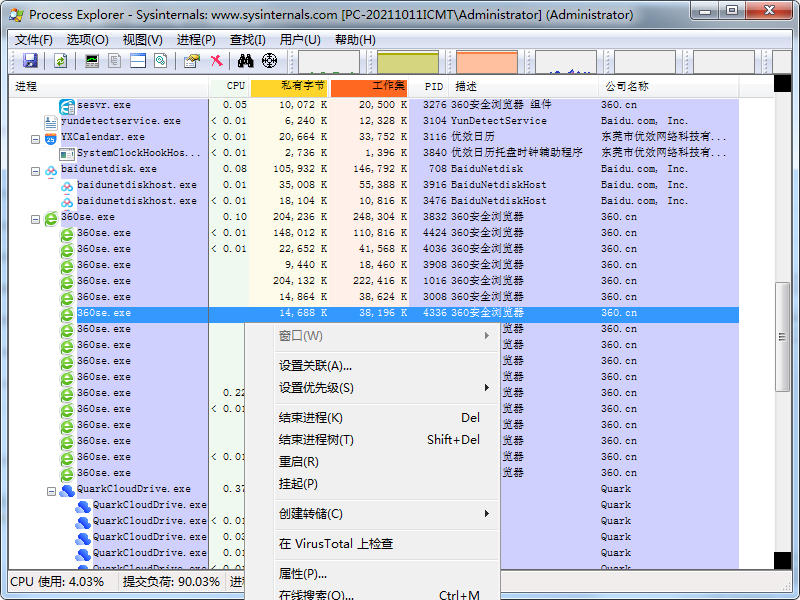Screen dimensions: 800x600
Task: Click the parent QuarkCloudDrive.exe cloud icon
Action: coord(67,490)
